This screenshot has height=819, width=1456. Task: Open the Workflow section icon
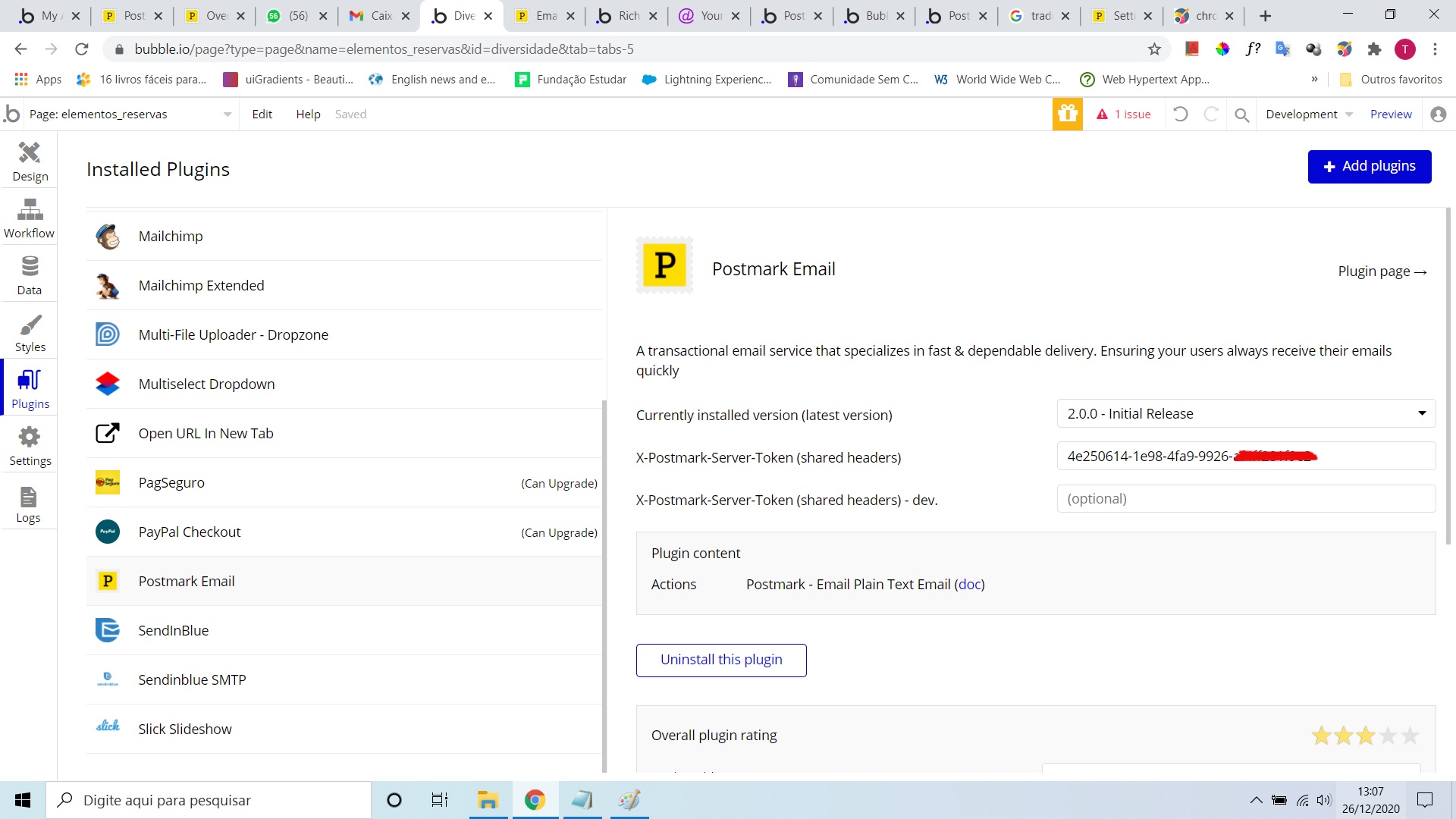pos(30,218)
